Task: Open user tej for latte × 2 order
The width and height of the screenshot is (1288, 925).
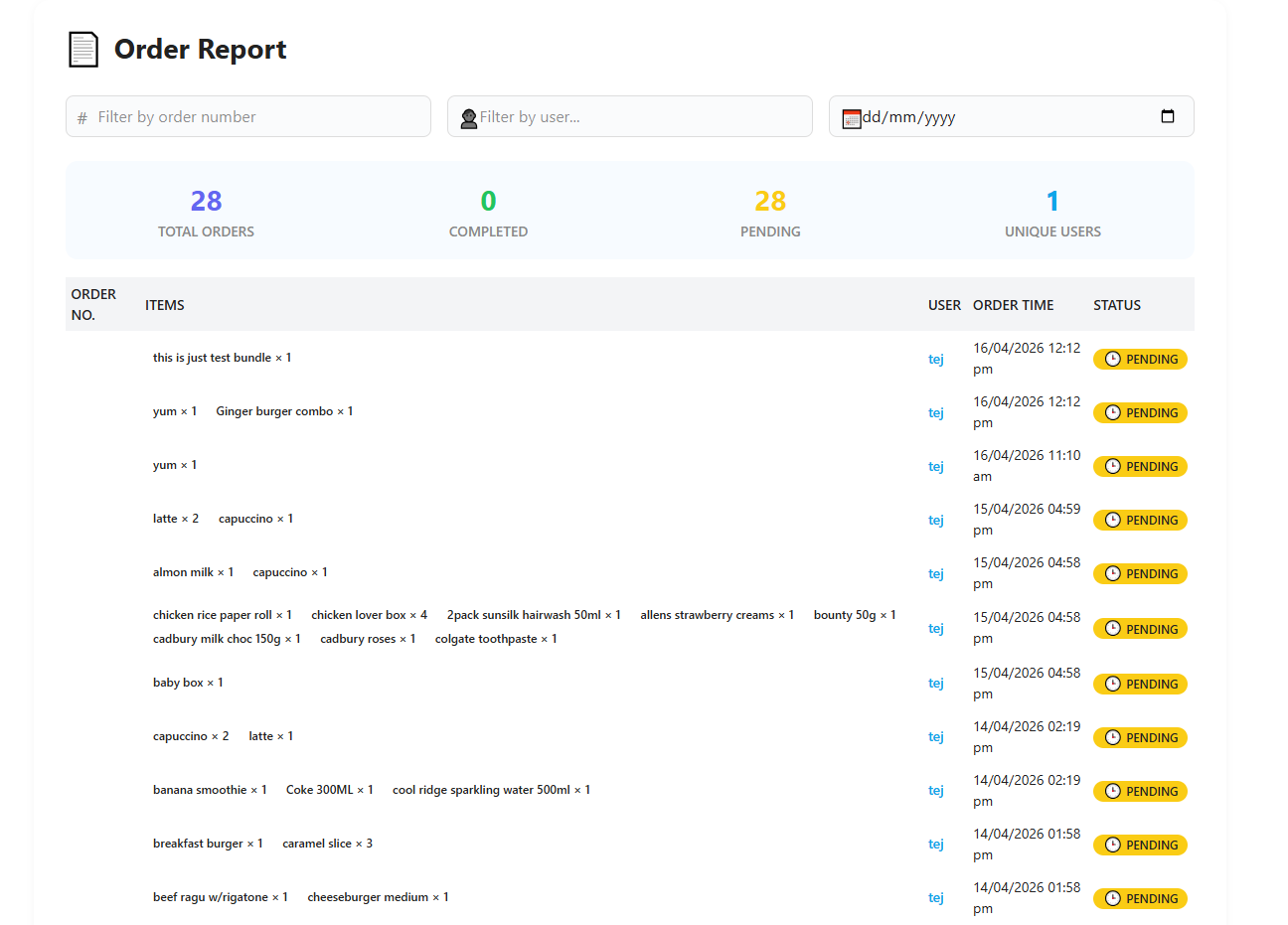Action: click(936, 520)
